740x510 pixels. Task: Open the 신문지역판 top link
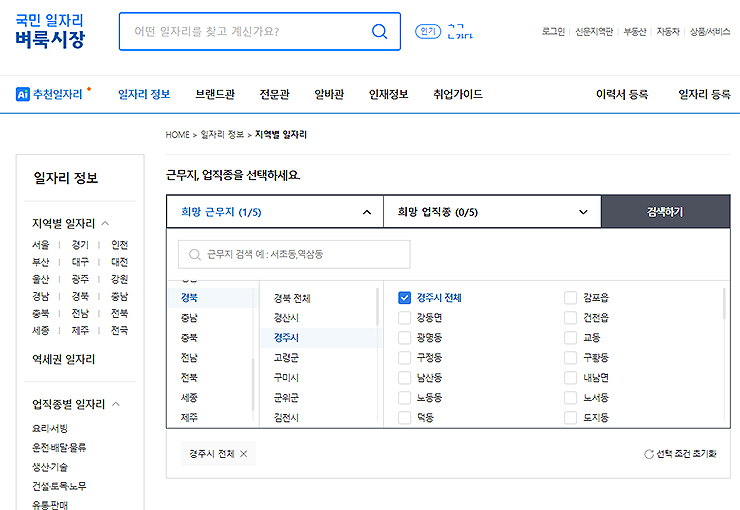point(594,32)
